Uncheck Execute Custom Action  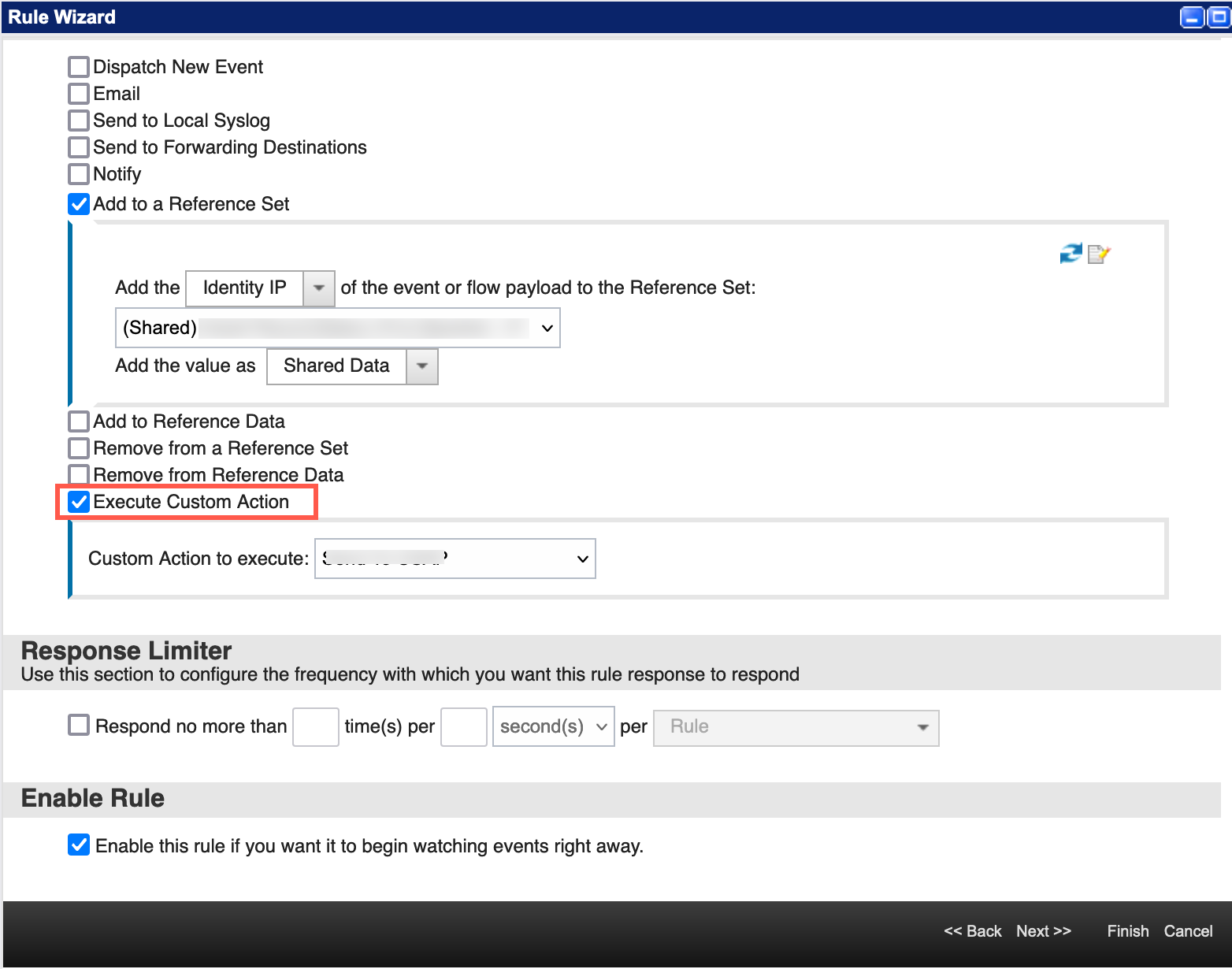pos(79,502)
